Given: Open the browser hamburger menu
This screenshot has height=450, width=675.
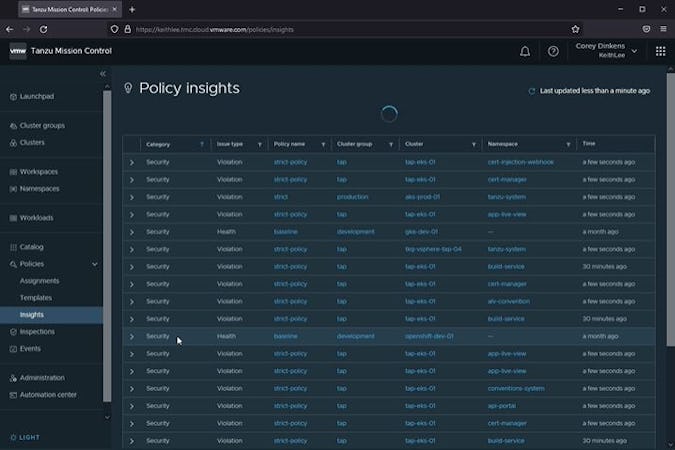Looking at the screenshot, I should 663,29.
